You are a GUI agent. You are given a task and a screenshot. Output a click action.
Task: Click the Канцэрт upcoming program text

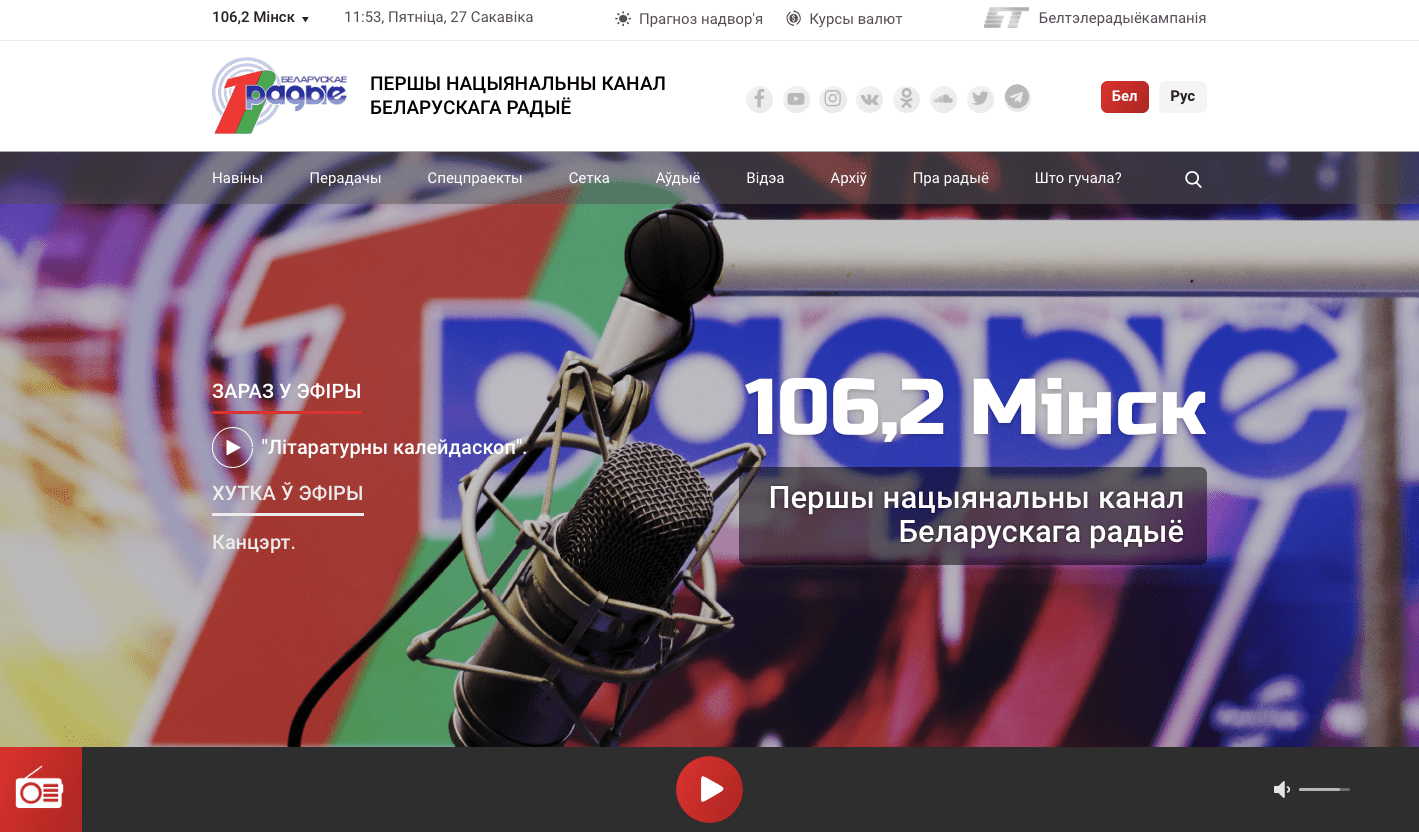[x=254, y=543]
